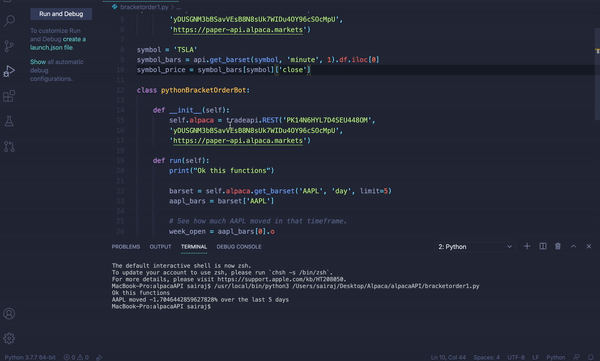Viewport: 600px width, 361px height.
Task: Split the terminal pane
Action: tap(543, 246)
